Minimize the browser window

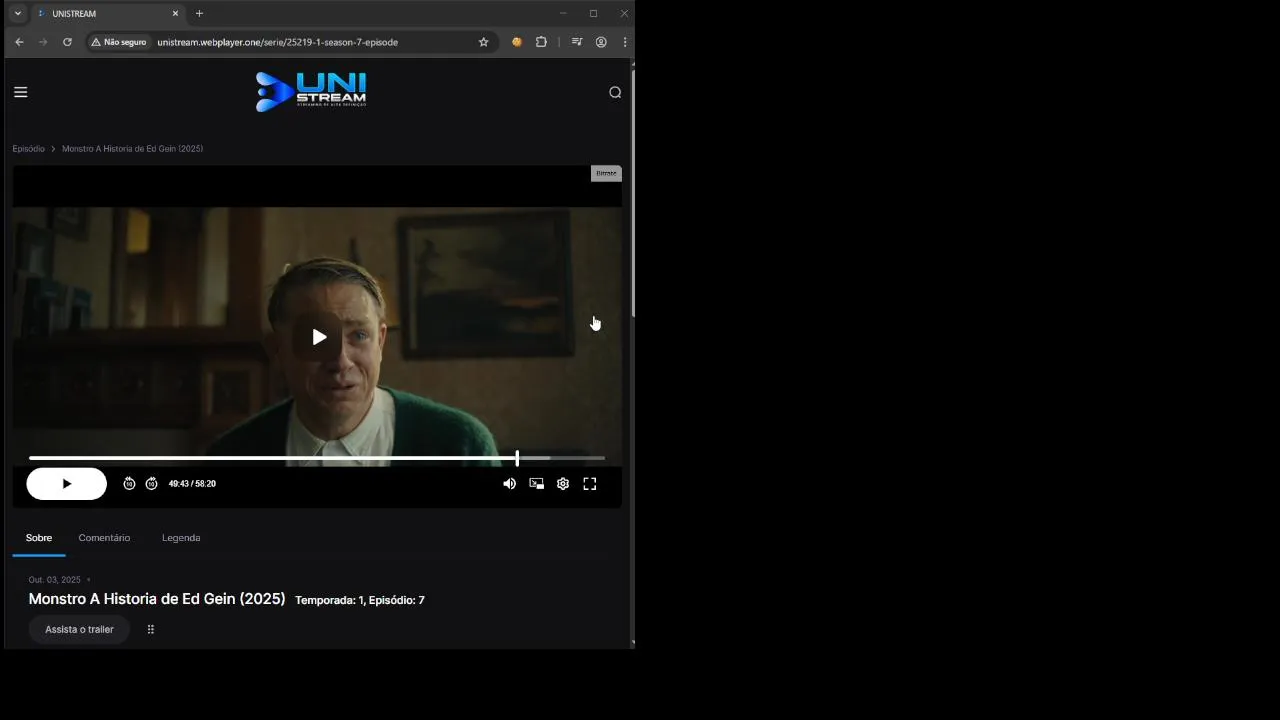tap(563, 13)
